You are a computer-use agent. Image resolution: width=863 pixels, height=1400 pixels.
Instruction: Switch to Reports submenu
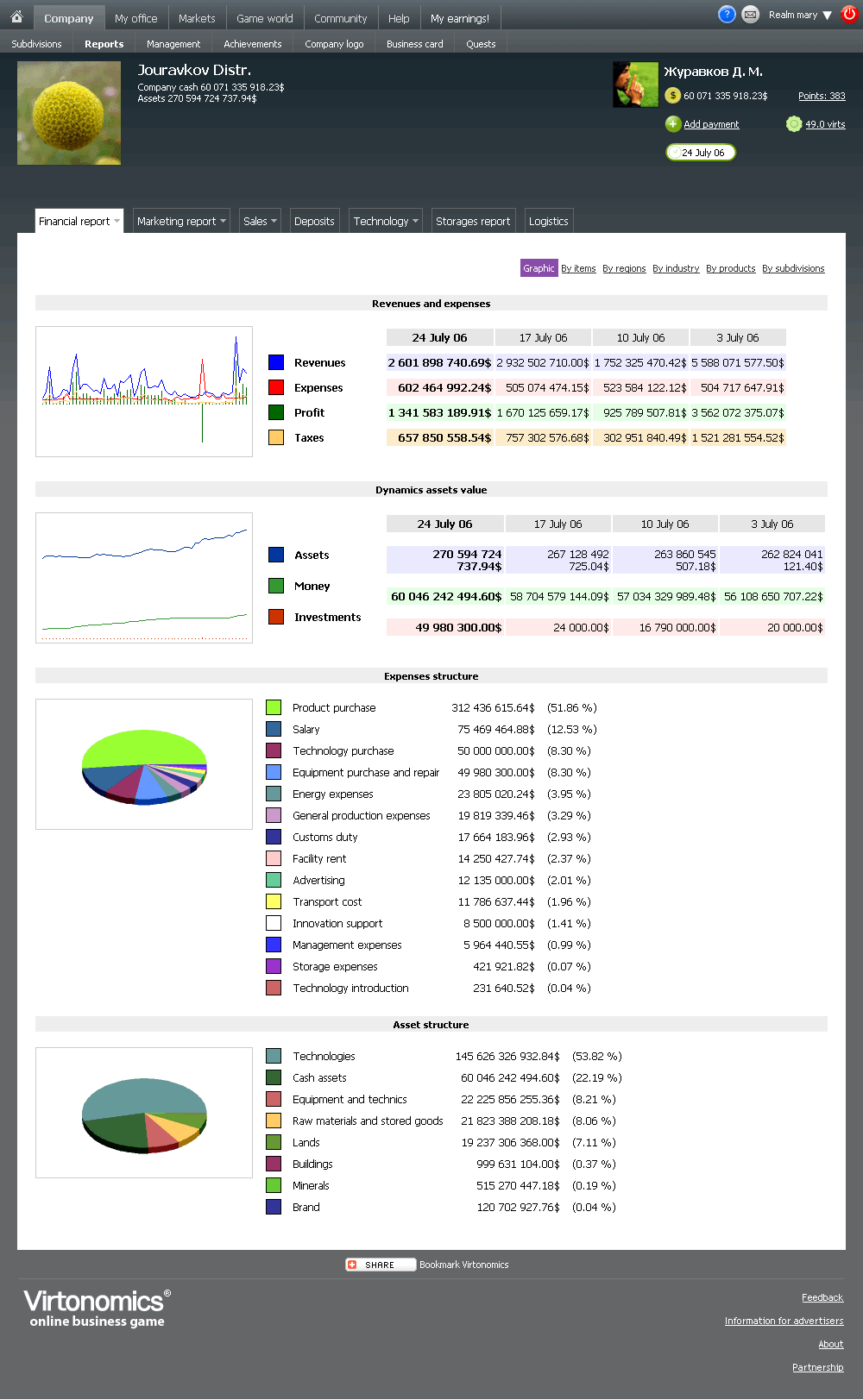104,44
